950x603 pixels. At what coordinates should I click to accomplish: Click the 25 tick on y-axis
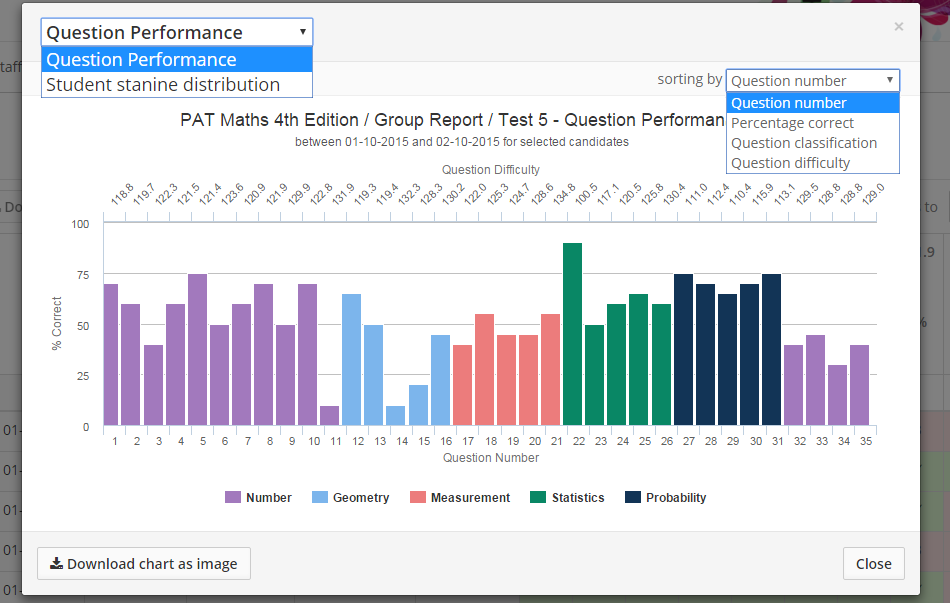tap(83, 376)
